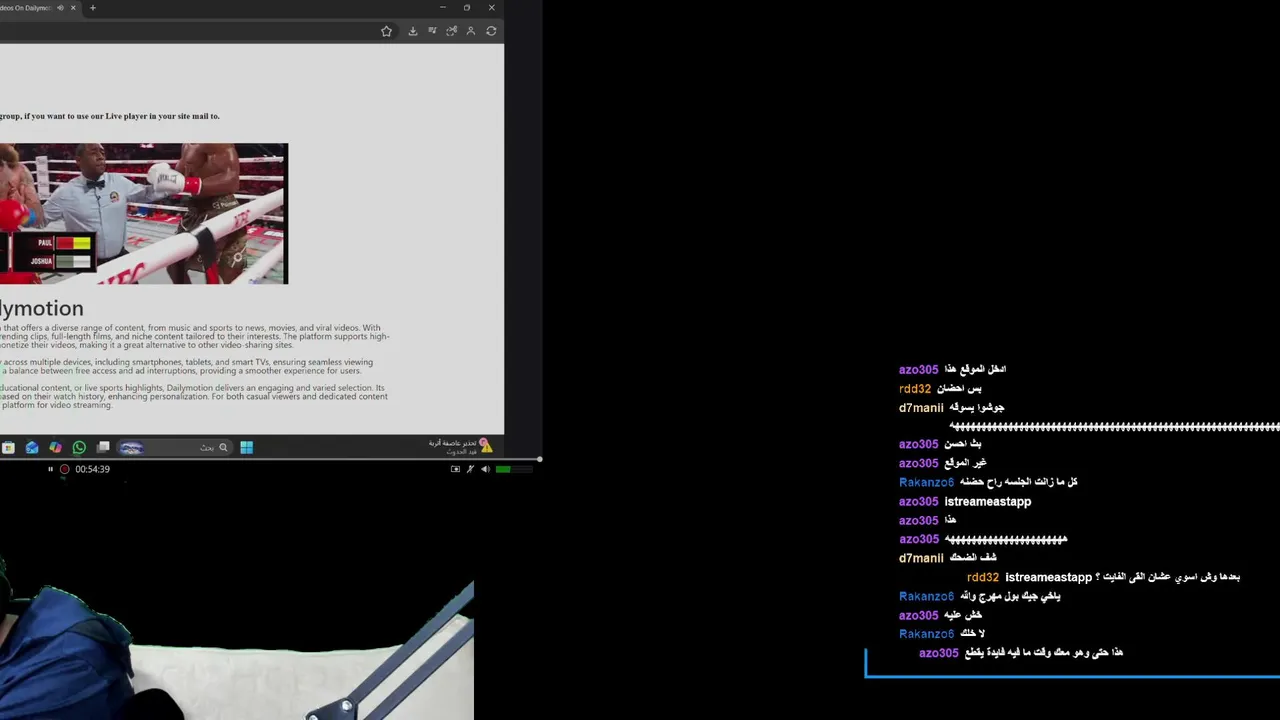Toggle the muted microphone icon
Image resolution: width=1280 pixels, height=720 pixels.
click(470, 469)
